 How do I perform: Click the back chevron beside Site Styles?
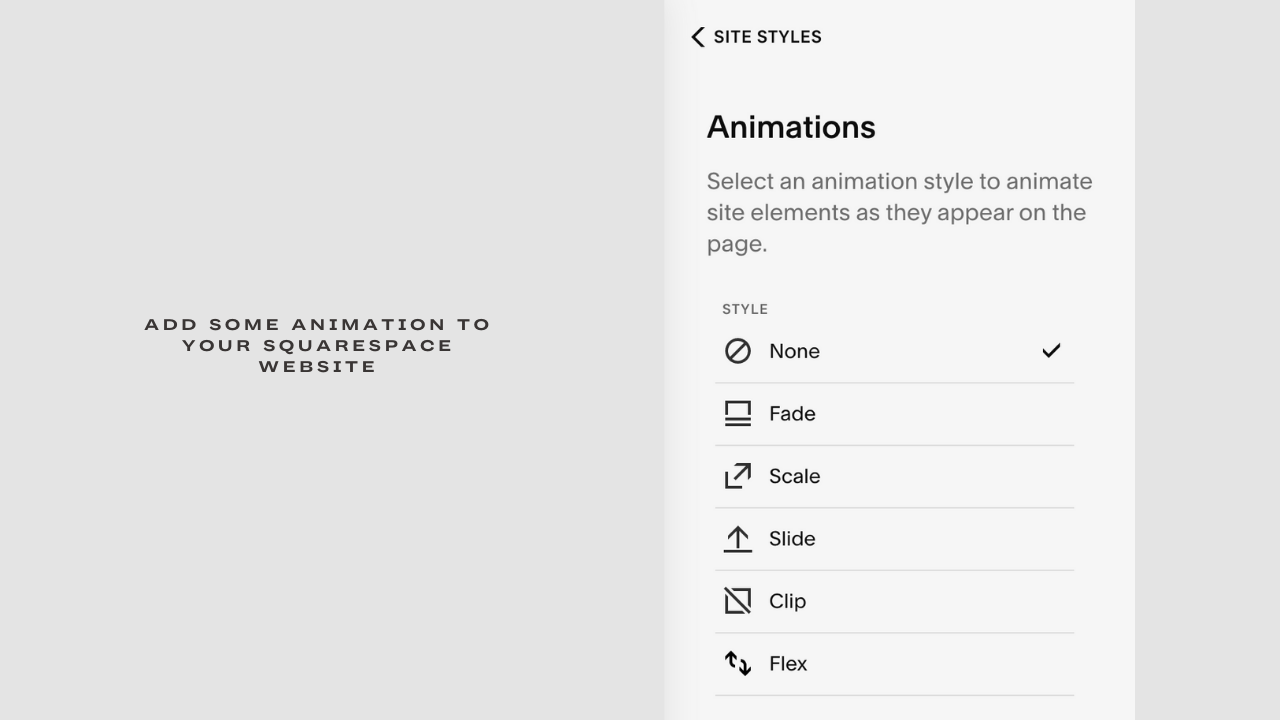click(x=697, y=37)
